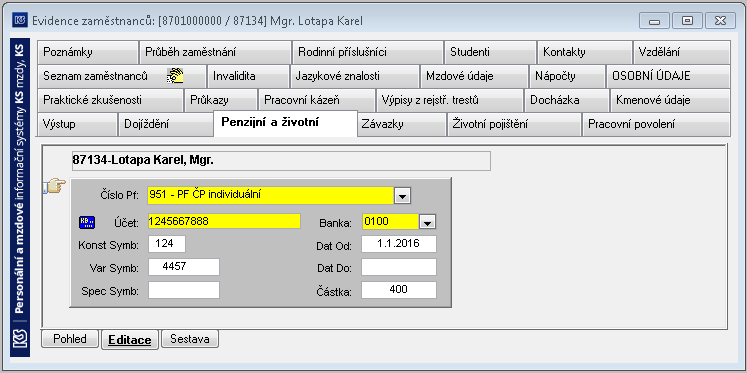Close the Evidence zaměstnanců window

pyautogui.click(x=721, y=21)
